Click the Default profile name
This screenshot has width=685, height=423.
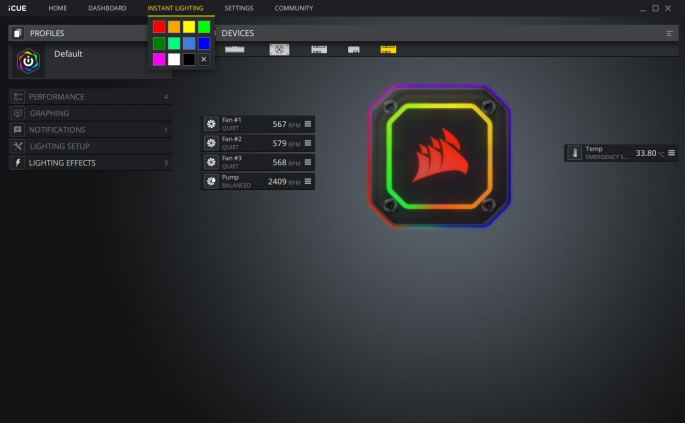[x=68, y=54]
